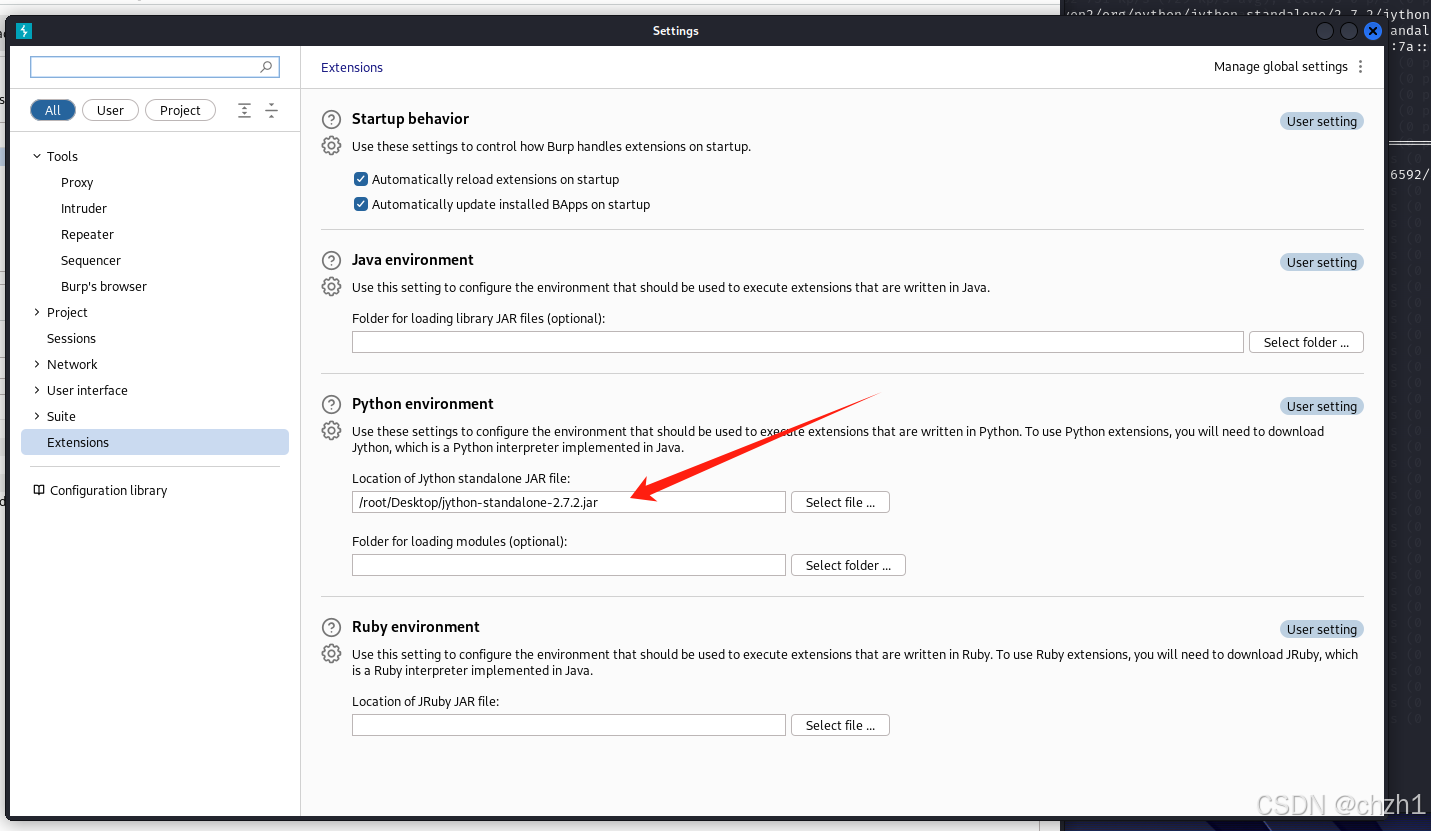Click the folder for loading modules field

coord(569,565)
